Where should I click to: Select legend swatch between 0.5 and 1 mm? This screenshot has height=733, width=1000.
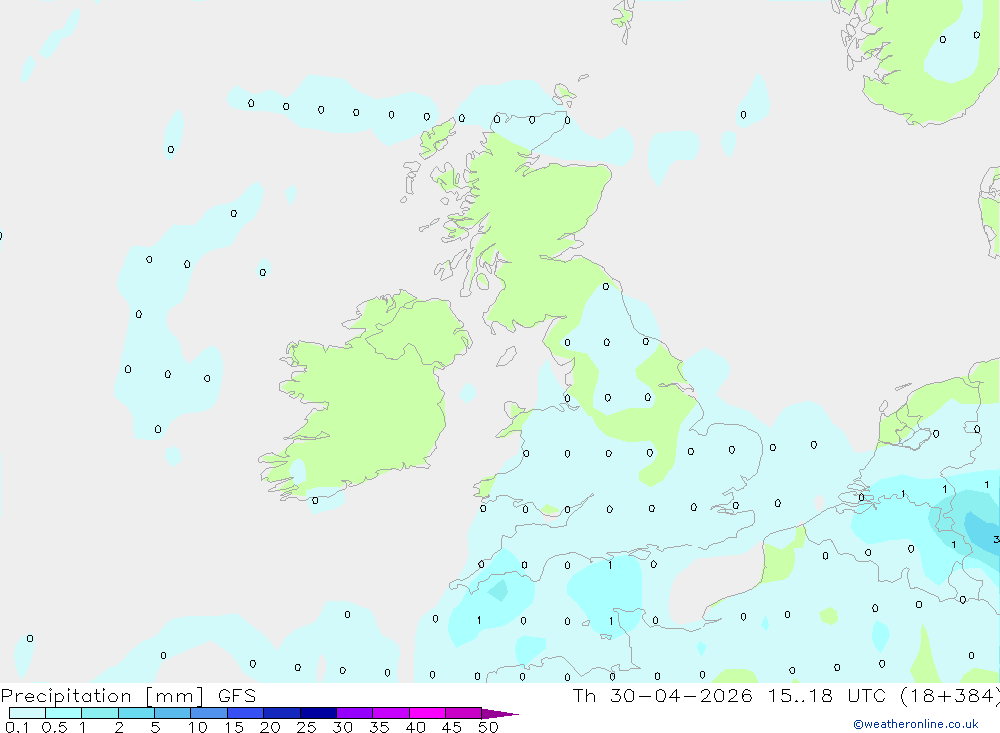click(63, 713)
